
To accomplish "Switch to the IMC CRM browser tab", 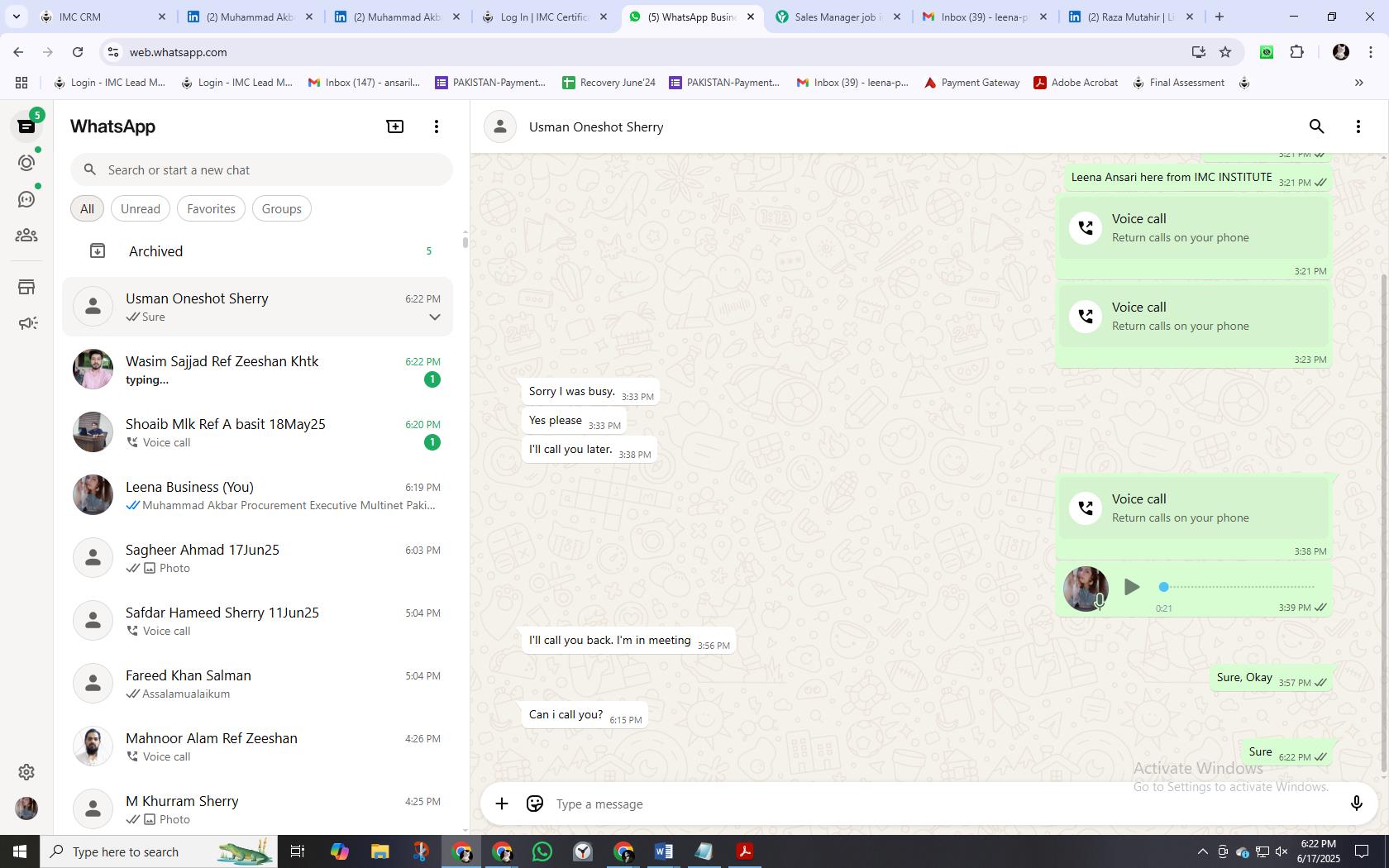I will click(103, 17).
